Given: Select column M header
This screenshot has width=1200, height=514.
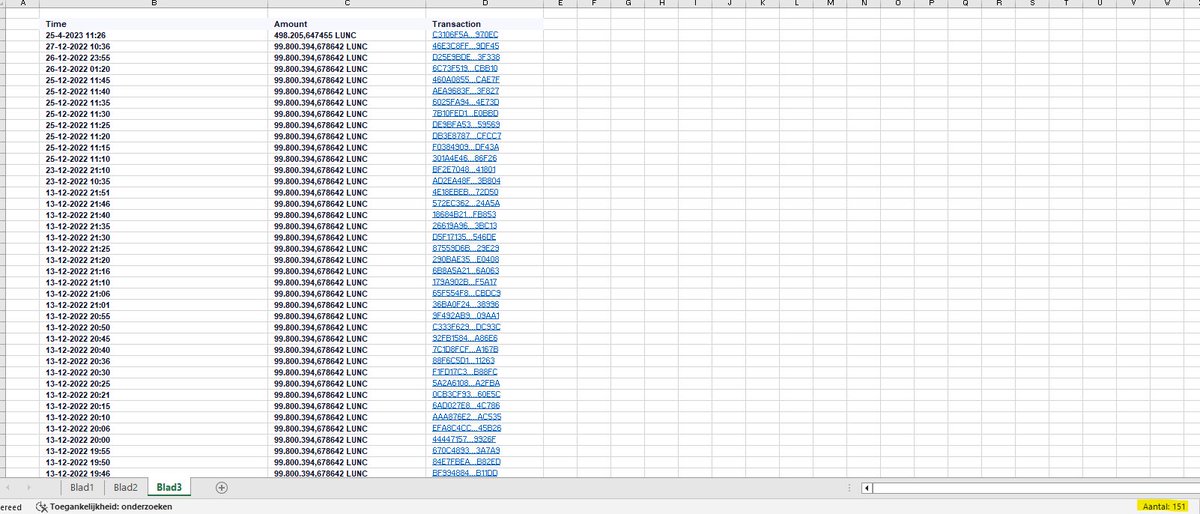Looking at the screenshot, I should click(830, 5).
